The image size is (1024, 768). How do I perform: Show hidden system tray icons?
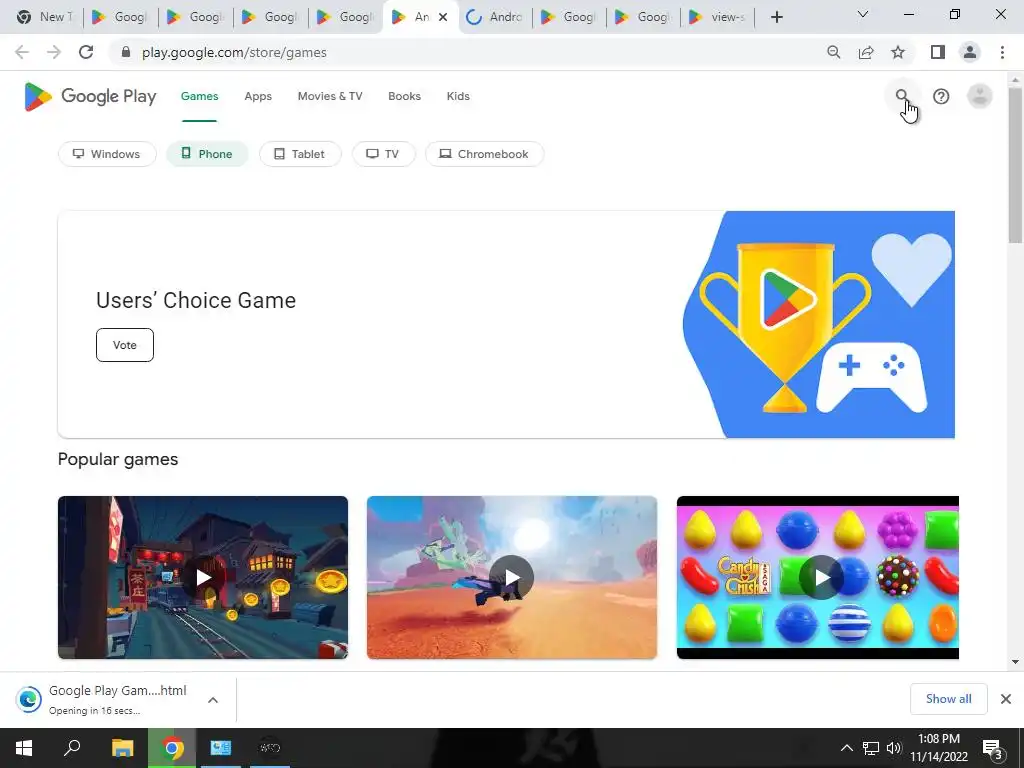click(846, 748)
